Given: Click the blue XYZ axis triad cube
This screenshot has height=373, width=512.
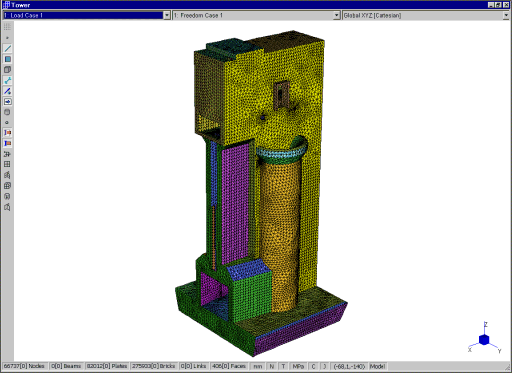Looking at the screenshot, I should coord(484,340).
